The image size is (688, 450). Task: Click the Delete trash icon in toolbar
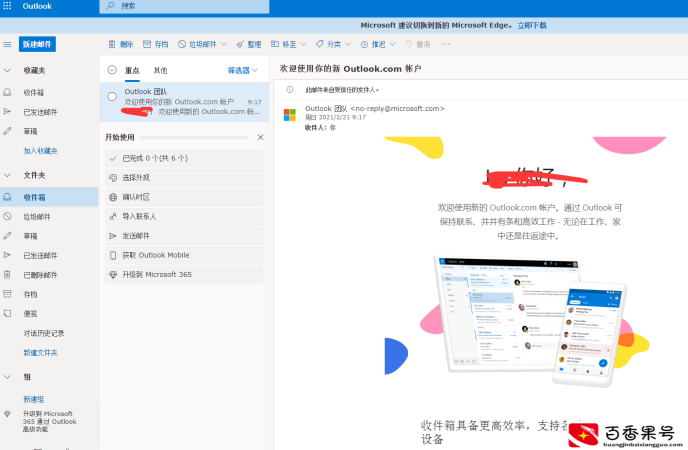point(112,44)
